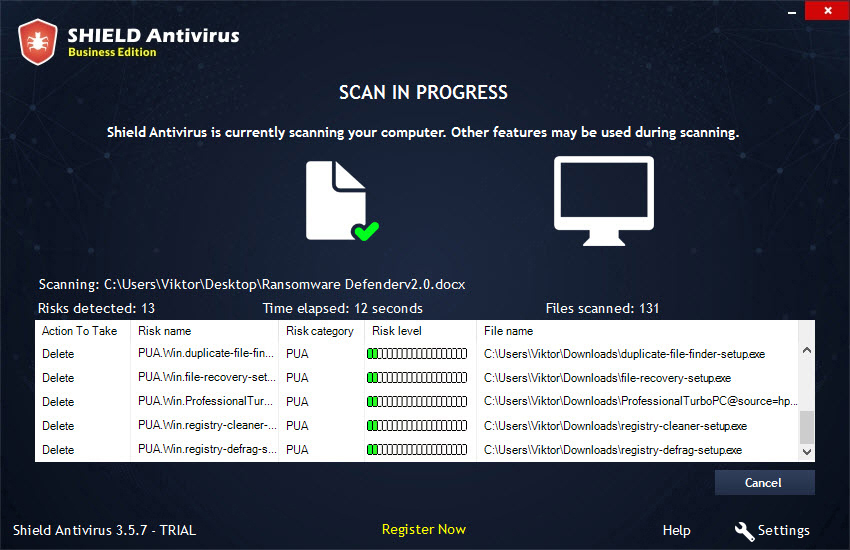Click risk level bar for duplicate-file-finder
Image resolution: width=850 pixels, height=550 pixels.
click(x=417, y=354)
